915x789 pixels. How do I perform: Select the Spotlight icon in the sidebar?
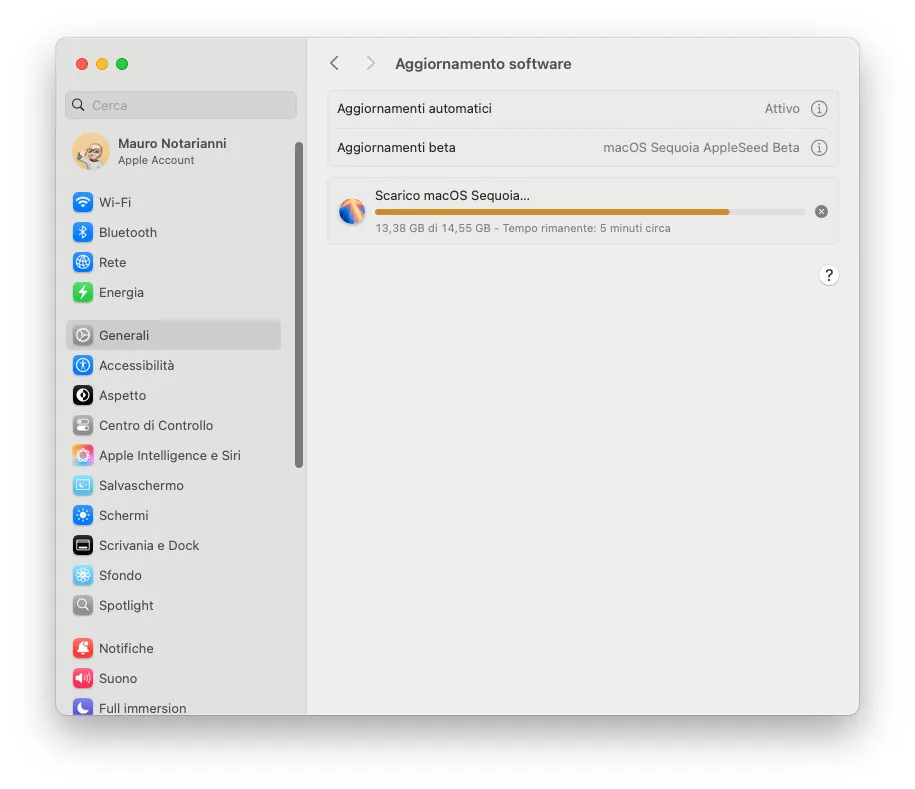click(125, 605)
